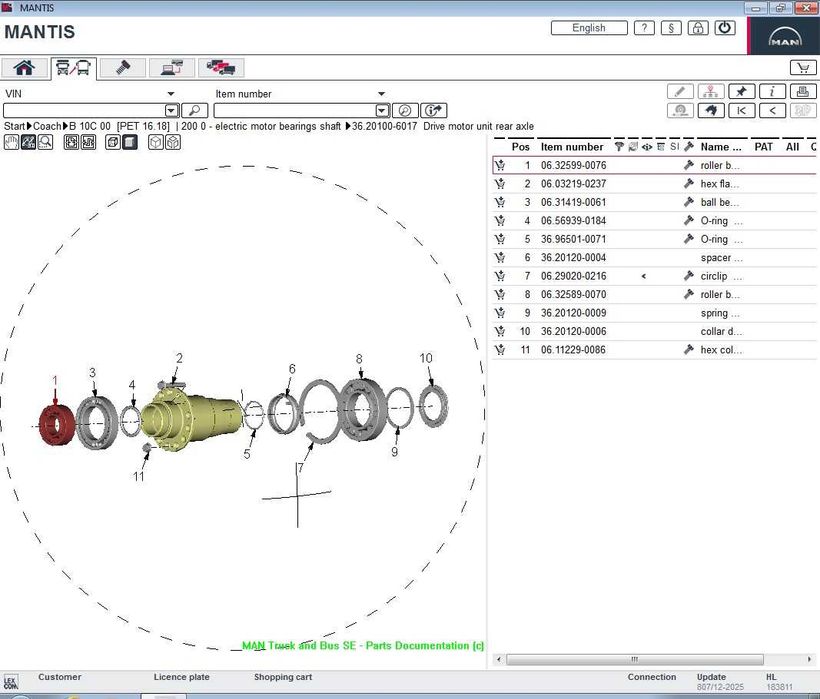Click fit drawing to window button
The image size is (820, 699).
[71, 142]
